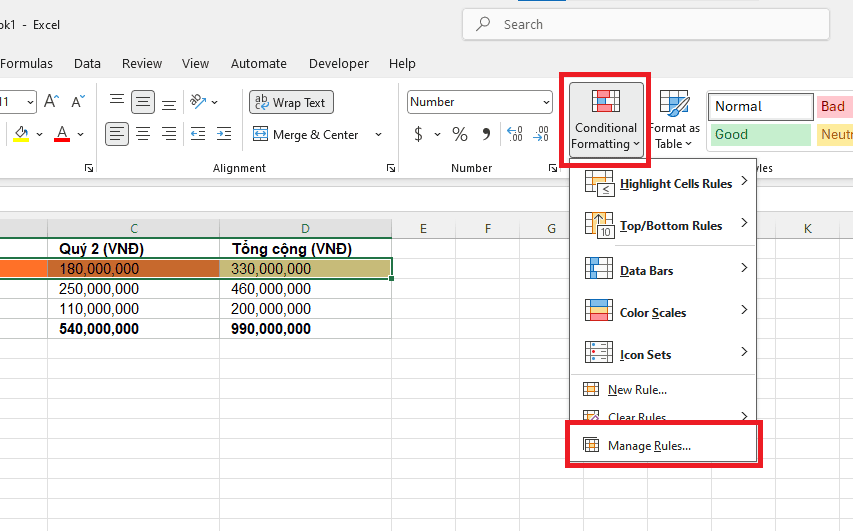
Task: Open Highlight Cells Rules submenu
Action: click(663, 183)
